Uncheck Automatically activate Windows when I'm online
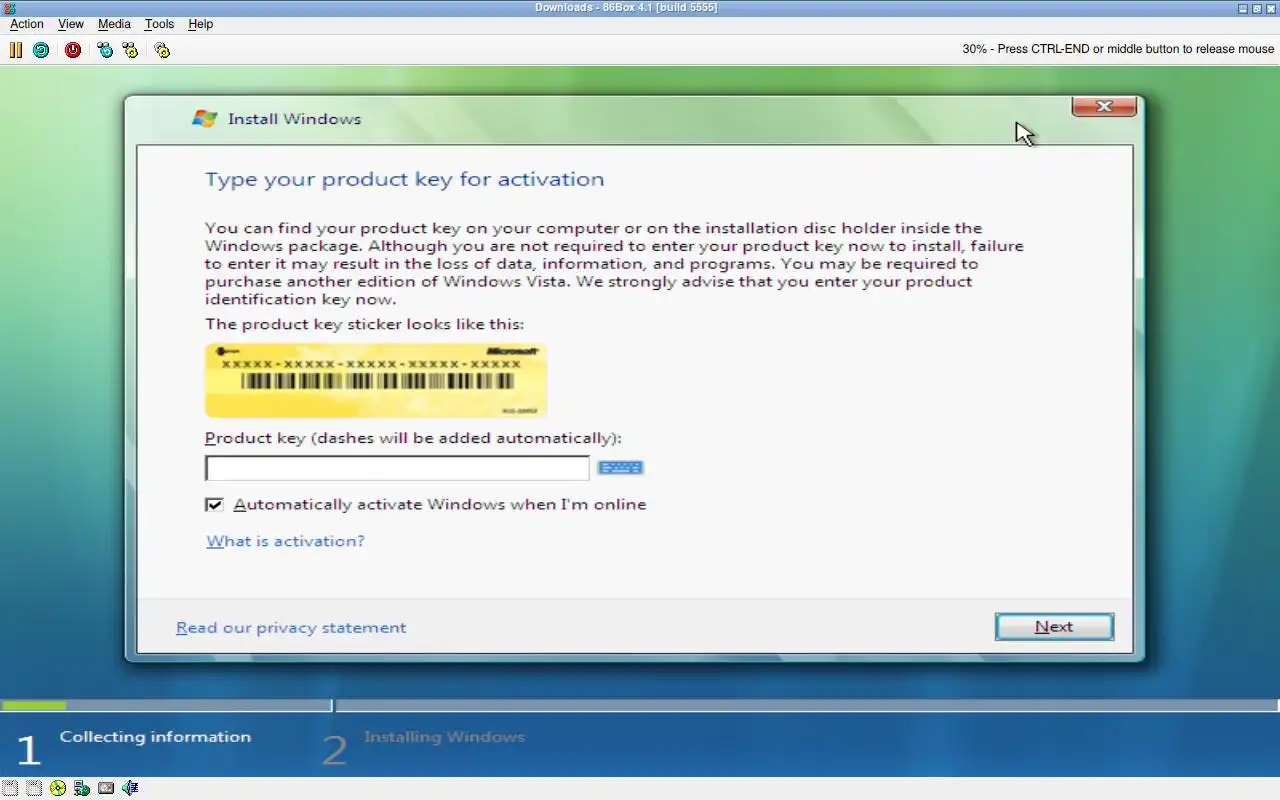The width and height of the screenshot is (1280, 800). pos(214,505)
